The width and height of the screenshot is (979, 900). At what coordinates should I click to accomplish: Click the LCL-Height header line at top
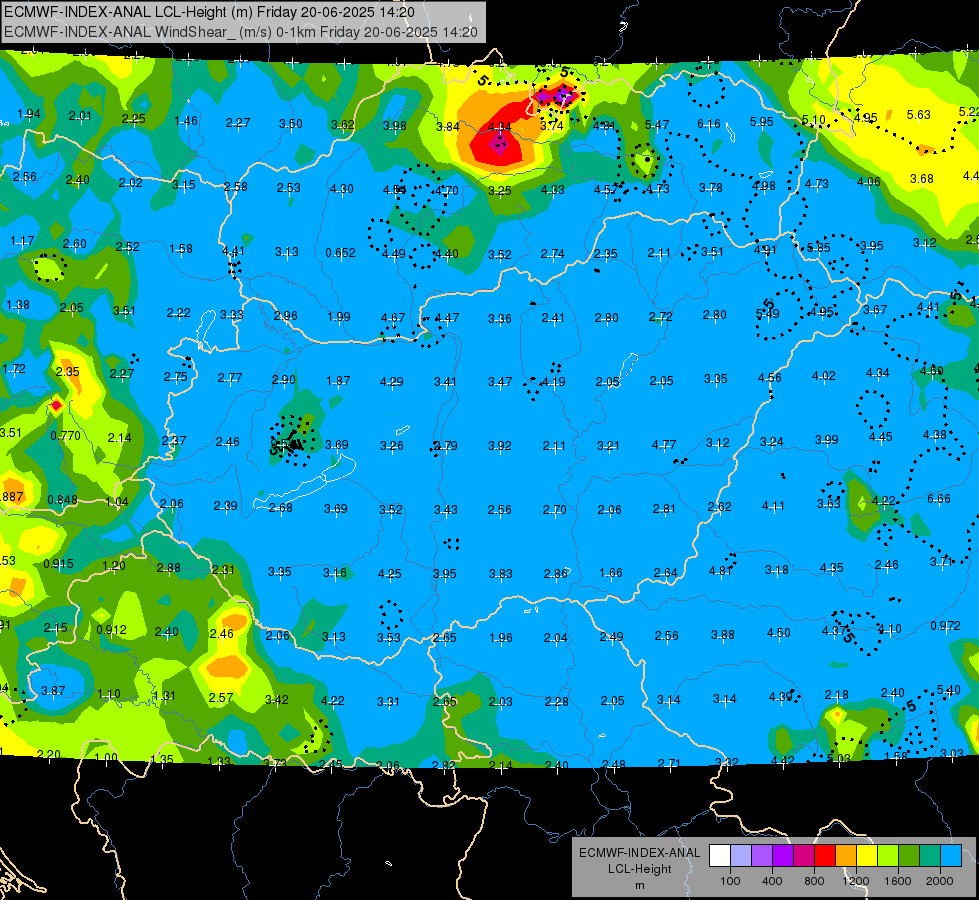(x=209, y=12)
